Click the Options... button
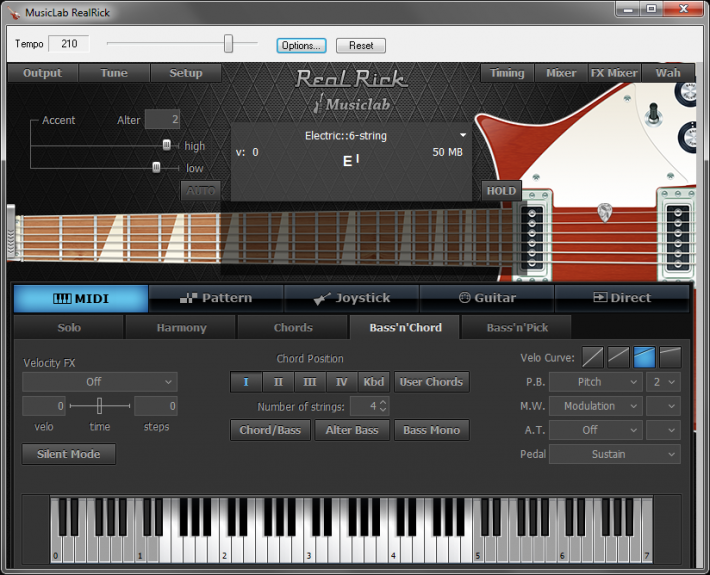This screenshot has width=710, height=575. (302, 45)
